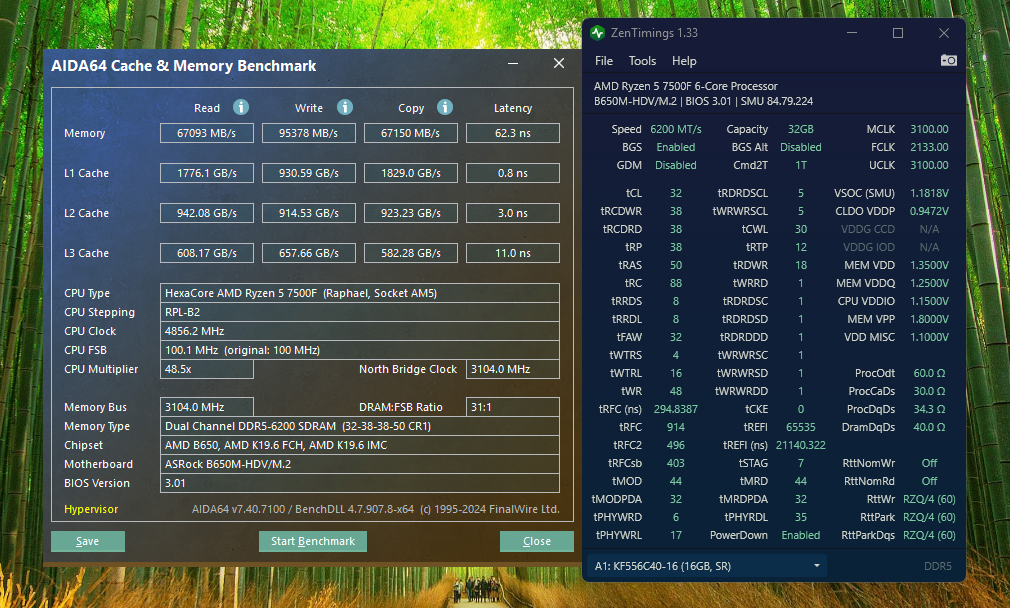Click GDM value Disabled
This screenshot has height=608, width=1010.
pyautogui.click(x=676, y=165)
